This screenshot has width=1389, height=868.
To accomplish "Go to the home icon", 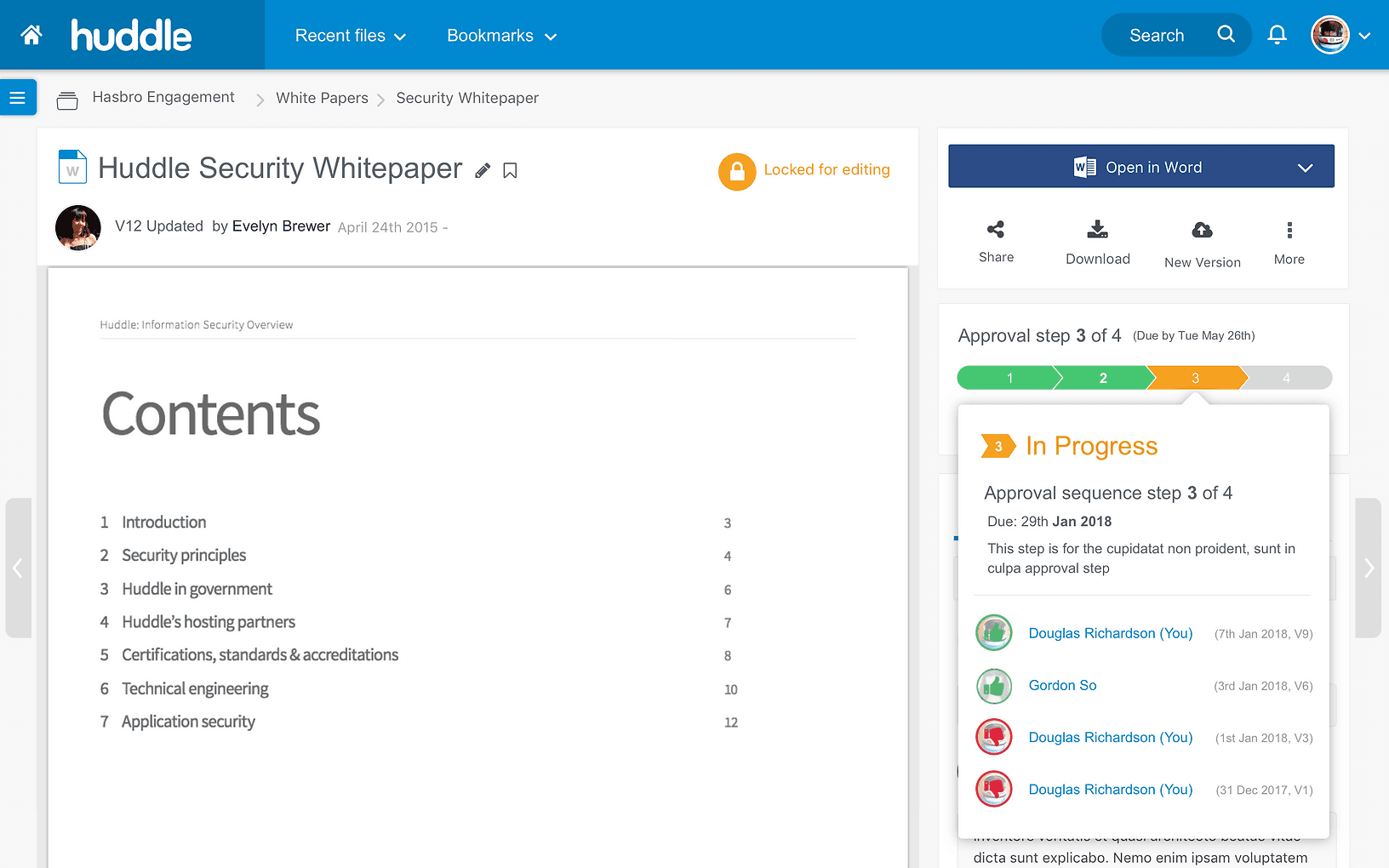I will (x=31, y=35).
